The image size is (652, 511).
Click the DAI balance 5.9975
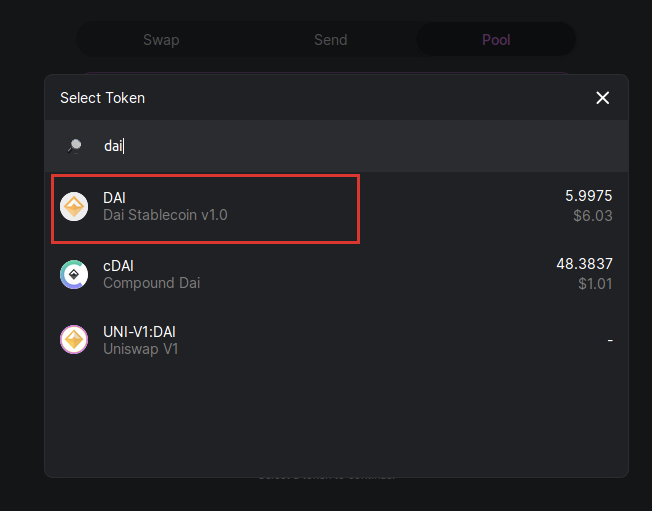tap(588, 196)
